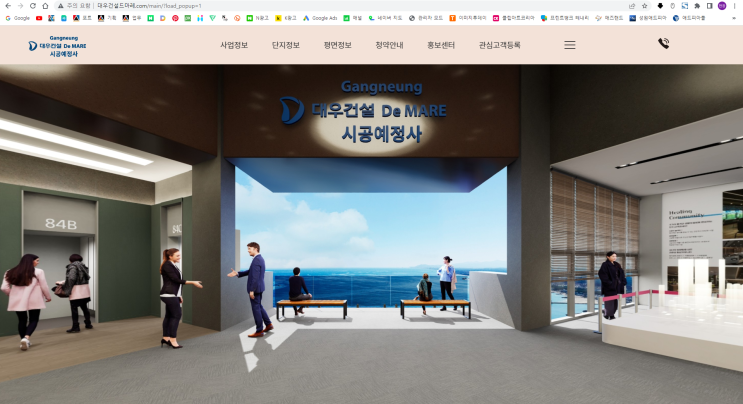Open the Extensions puzzle-piece menu
This screenshot has width=743, height=404.
[x=697, y=6]
